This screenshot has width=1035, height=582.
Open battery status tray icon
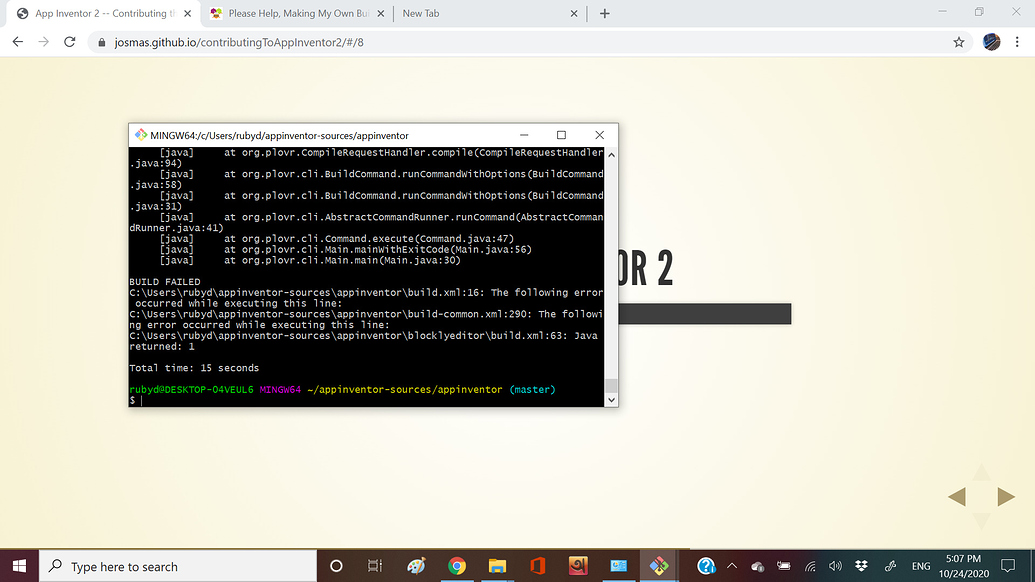[x=784, y=566]
